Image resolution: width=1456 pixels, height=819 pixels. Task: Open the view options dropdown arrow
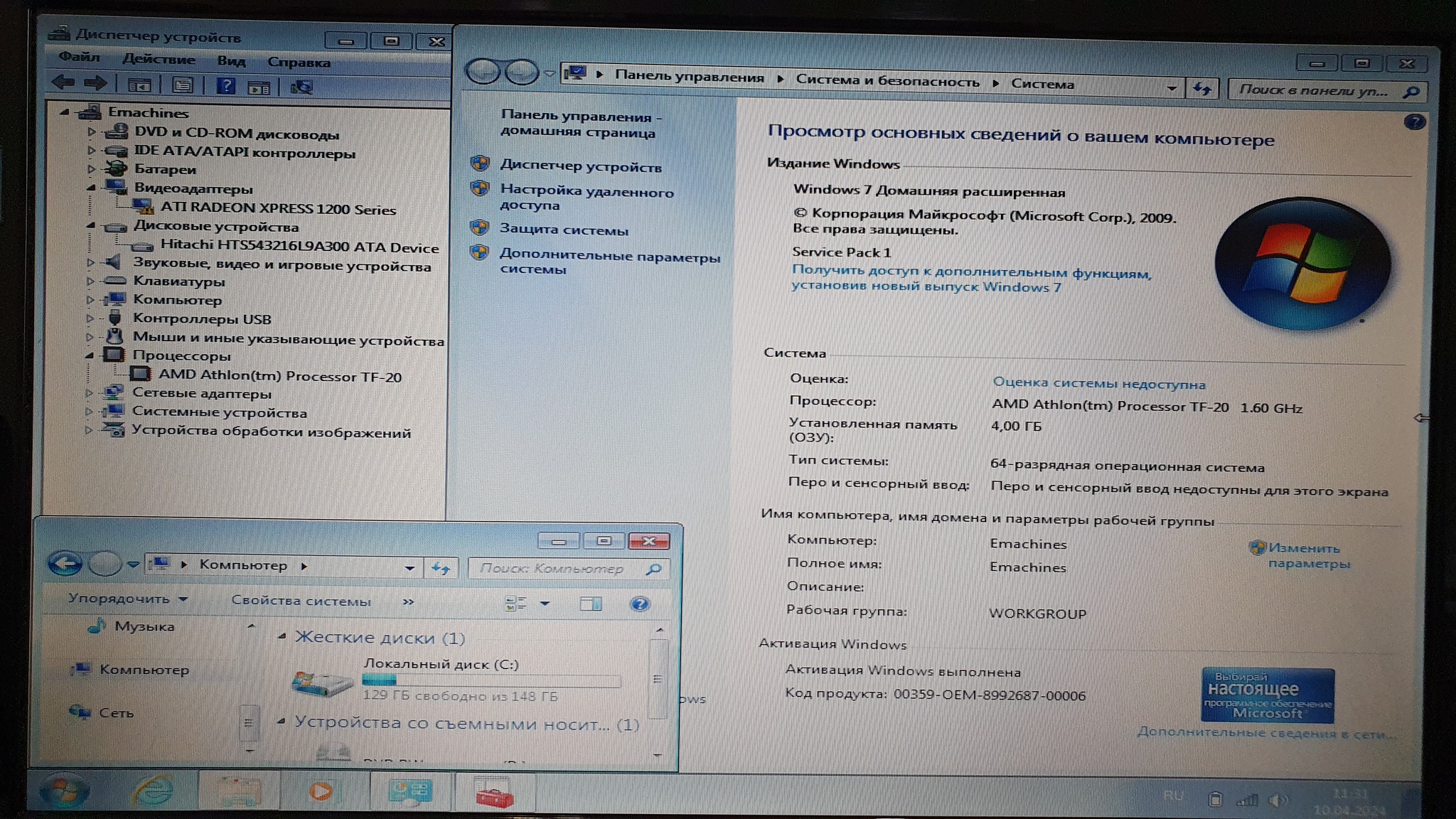[x=545, y=604]
